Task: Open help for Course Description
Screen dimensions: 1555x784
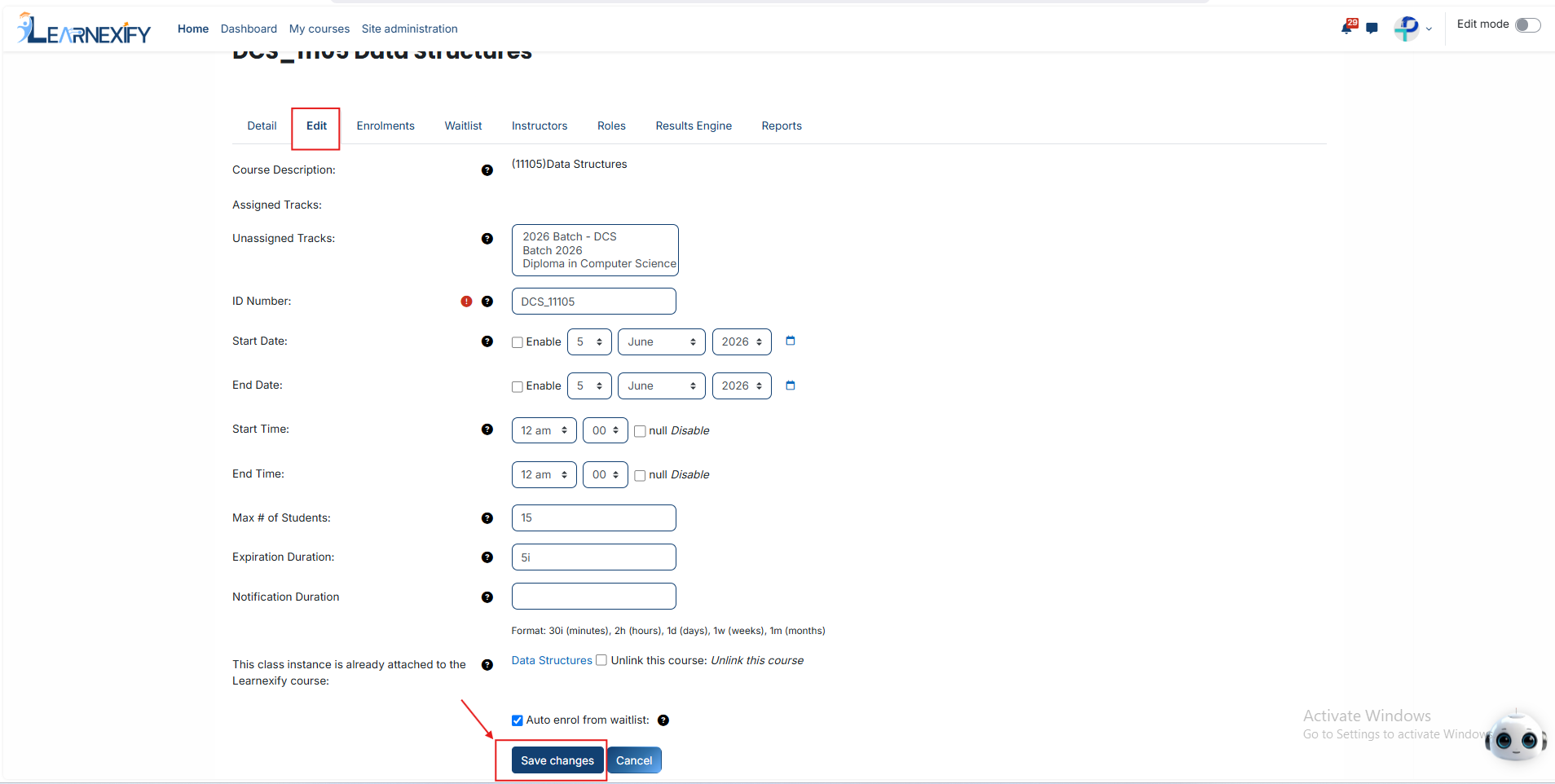Action: click(x=487, y=170)
